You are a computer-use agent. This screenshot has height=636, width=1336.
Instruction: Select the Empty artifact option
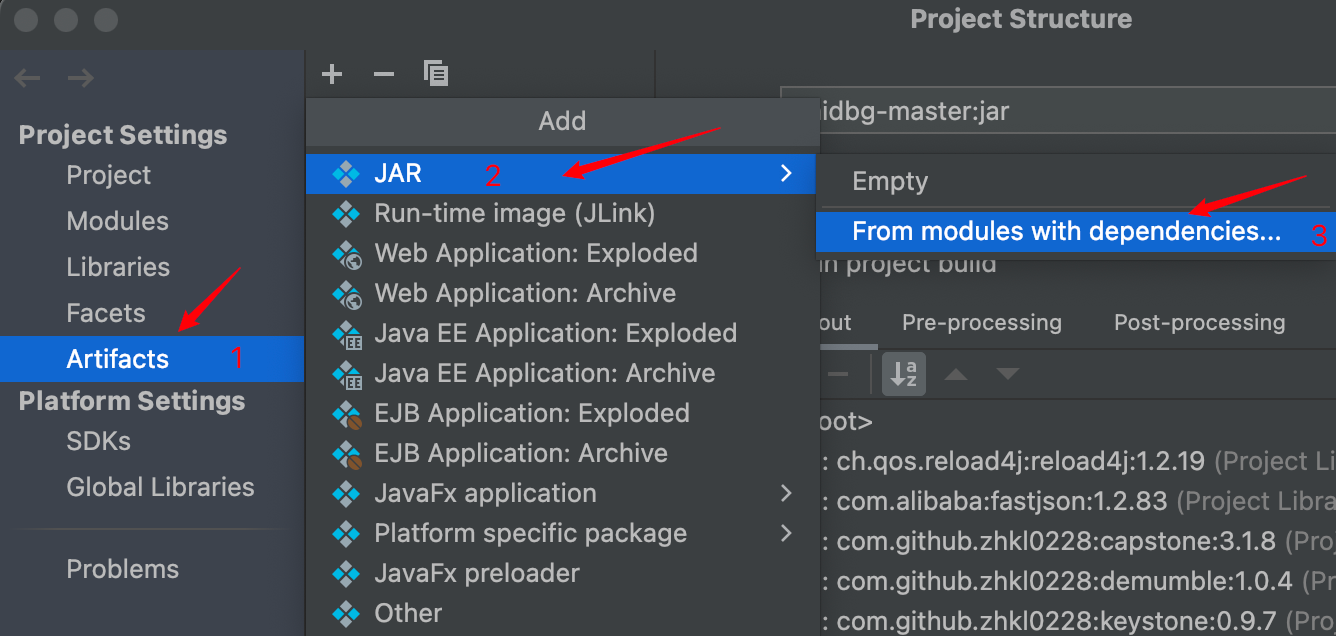click(889, 181)
